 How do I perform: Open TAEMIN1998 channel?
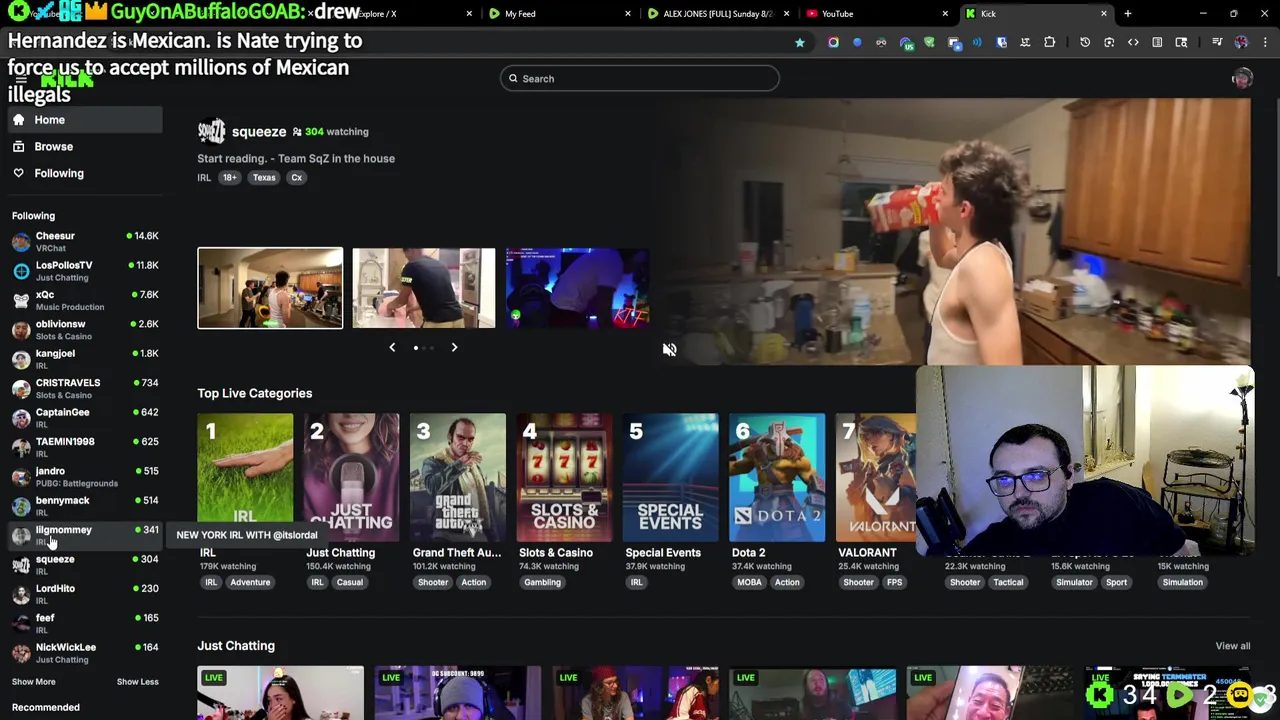(85, 447)
